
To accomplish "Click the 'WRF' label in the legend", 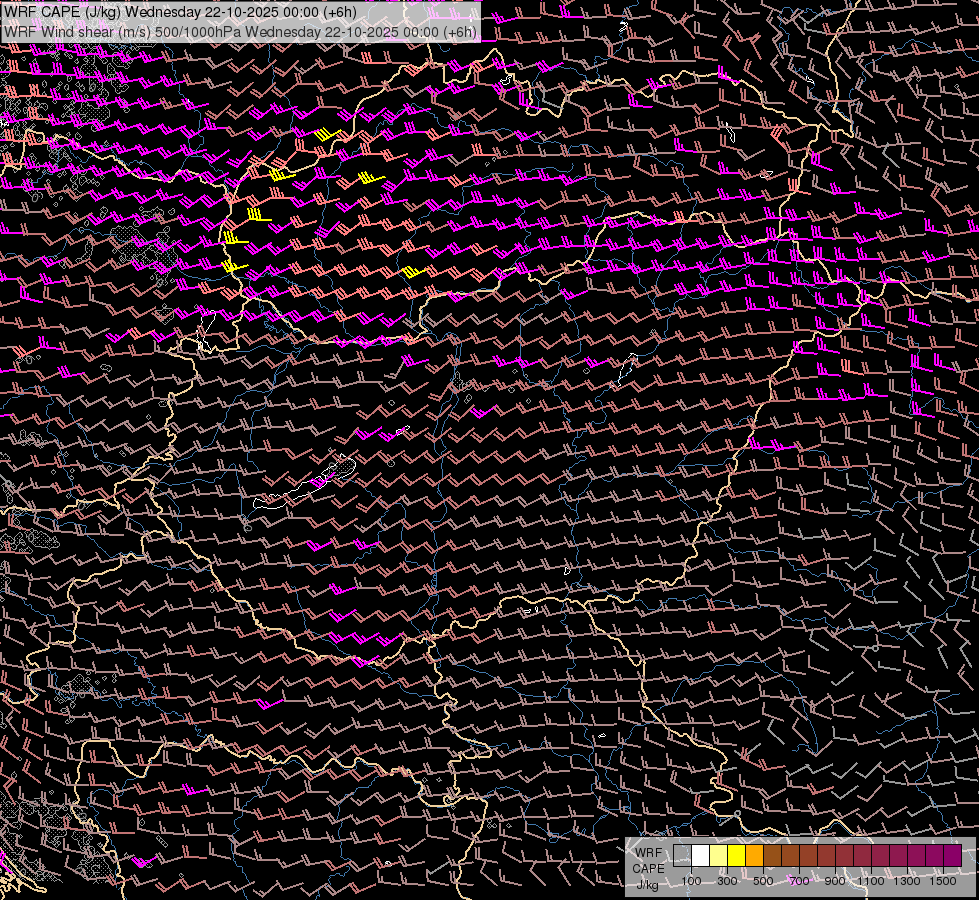I will 649,853.
